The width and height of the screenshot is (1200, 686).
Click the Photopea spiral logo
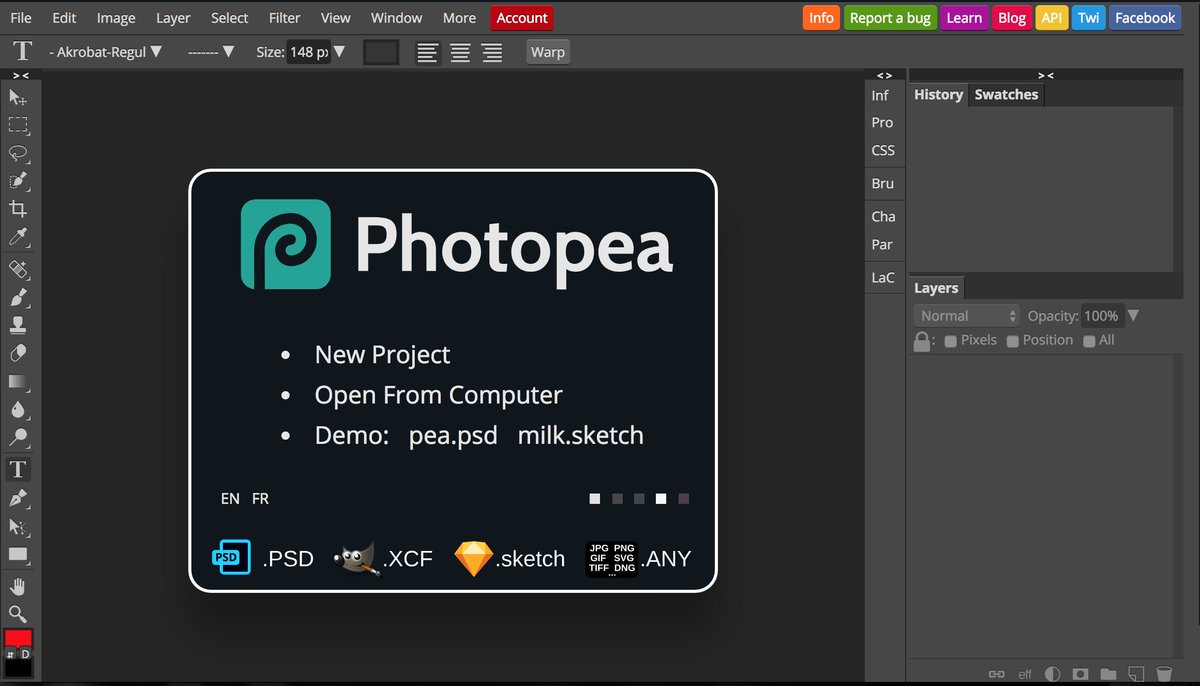click(x=286, y=244)
